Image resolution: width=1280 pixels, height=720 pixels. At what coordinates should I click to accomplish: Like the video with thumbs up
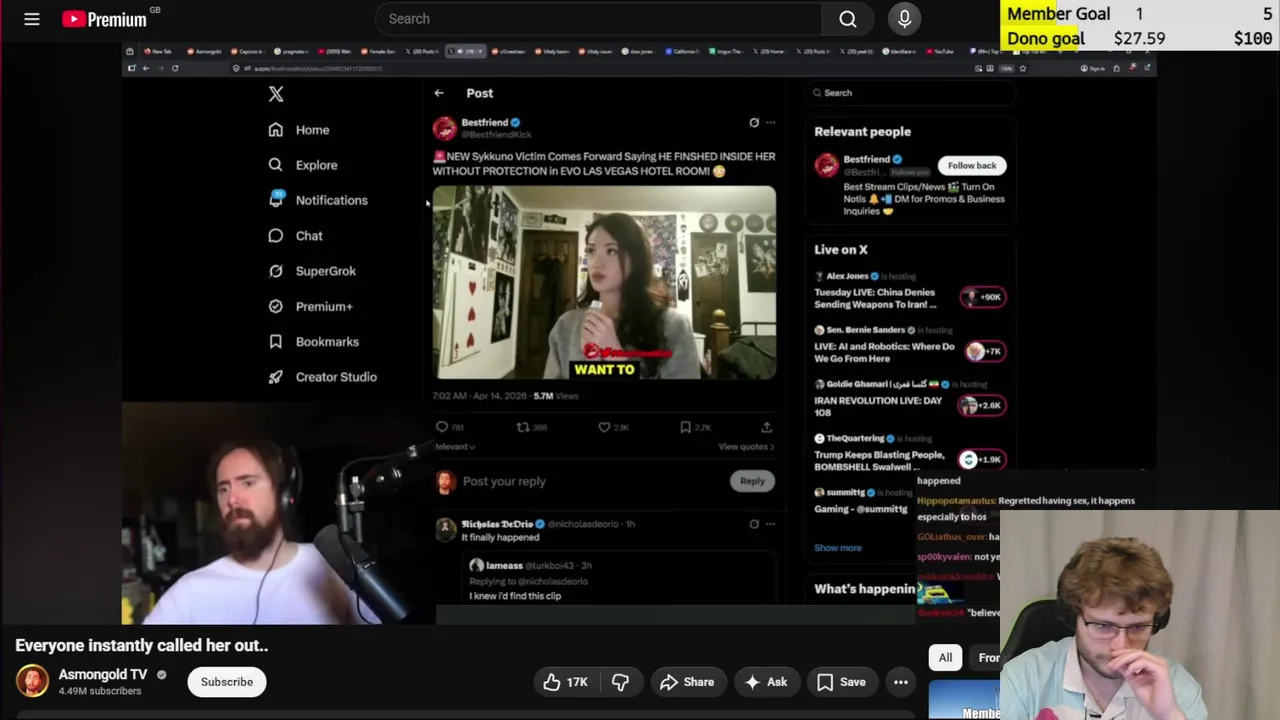pos(567,682)
